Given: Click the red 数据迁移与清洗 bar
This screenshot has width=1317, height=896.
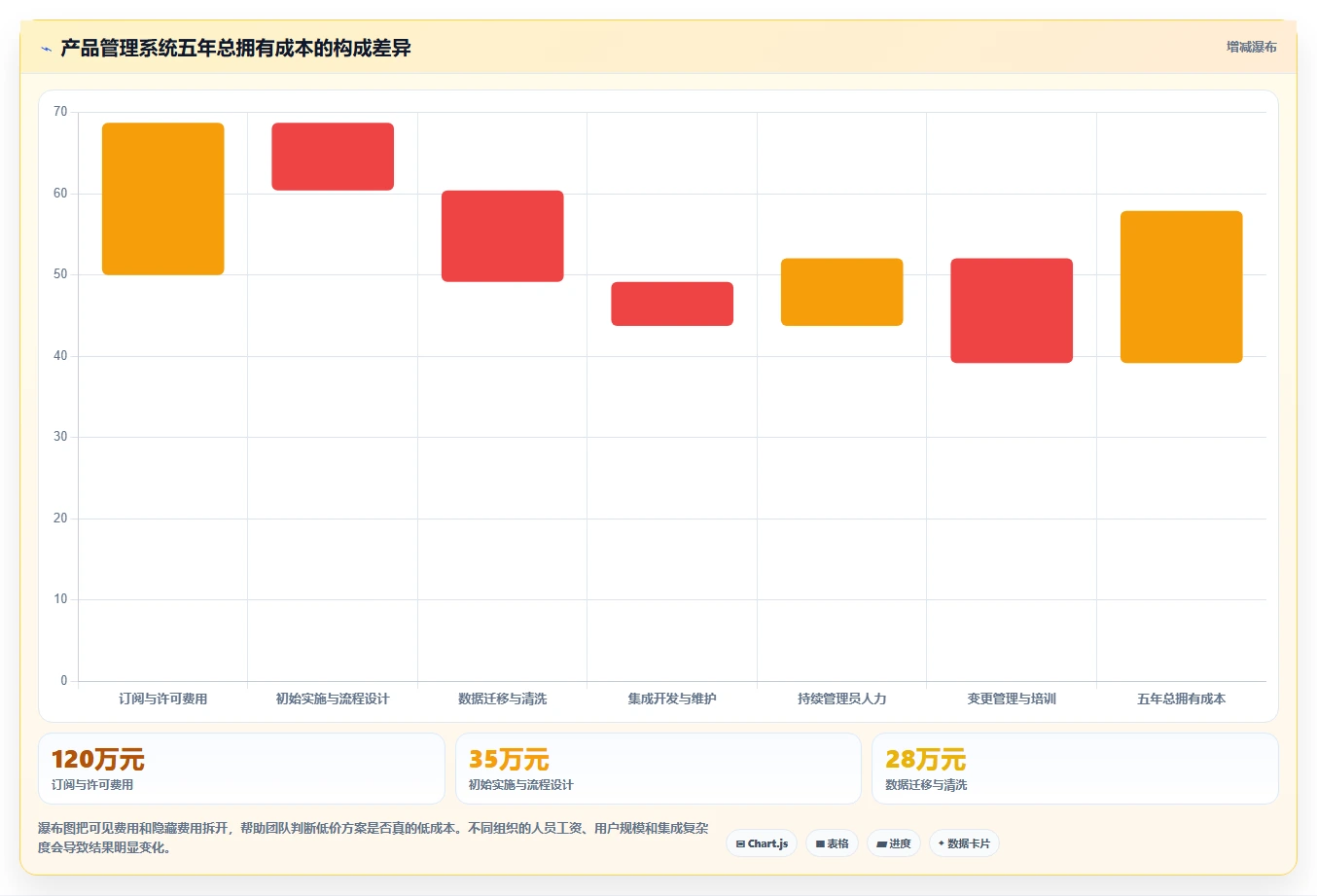Looking at the screenshot, I should click(503, 236).
